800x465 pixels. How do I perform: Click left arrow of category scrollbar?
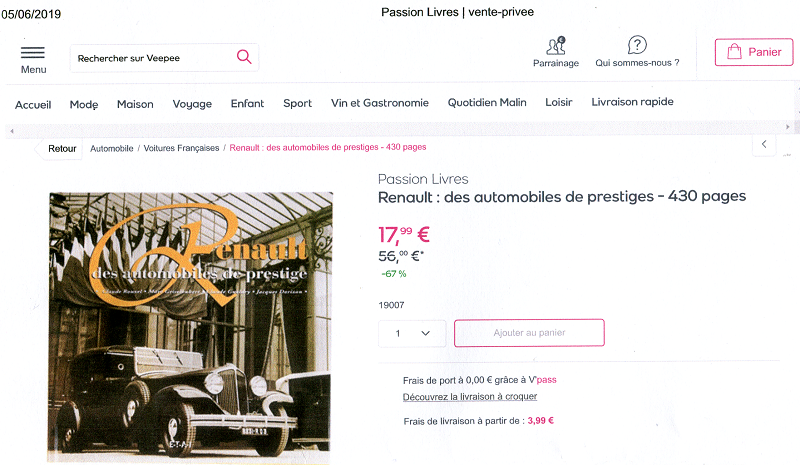pos(12,131)
